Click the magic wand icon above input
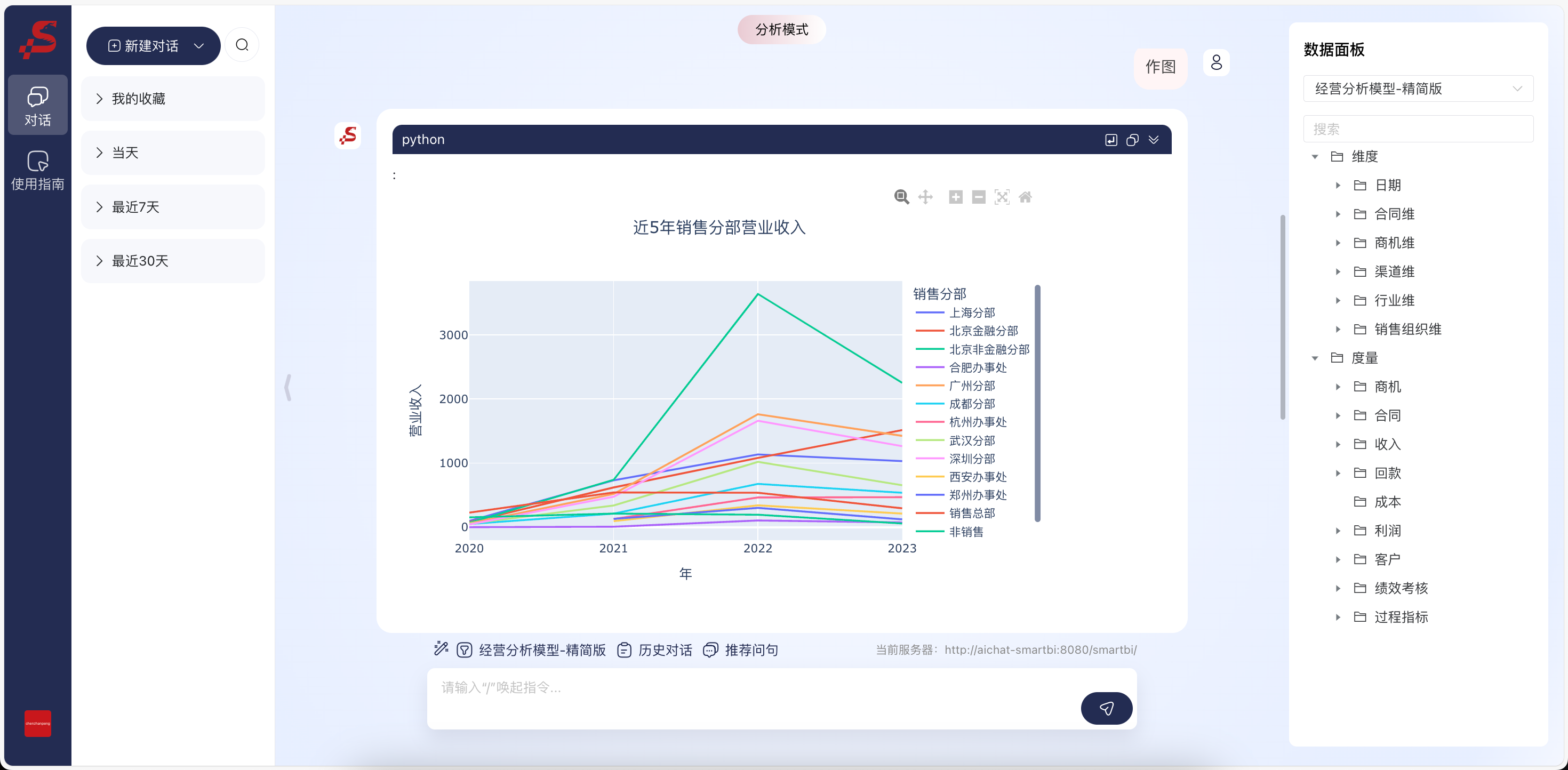The image size is (1568, 770). tap(441, 649)
